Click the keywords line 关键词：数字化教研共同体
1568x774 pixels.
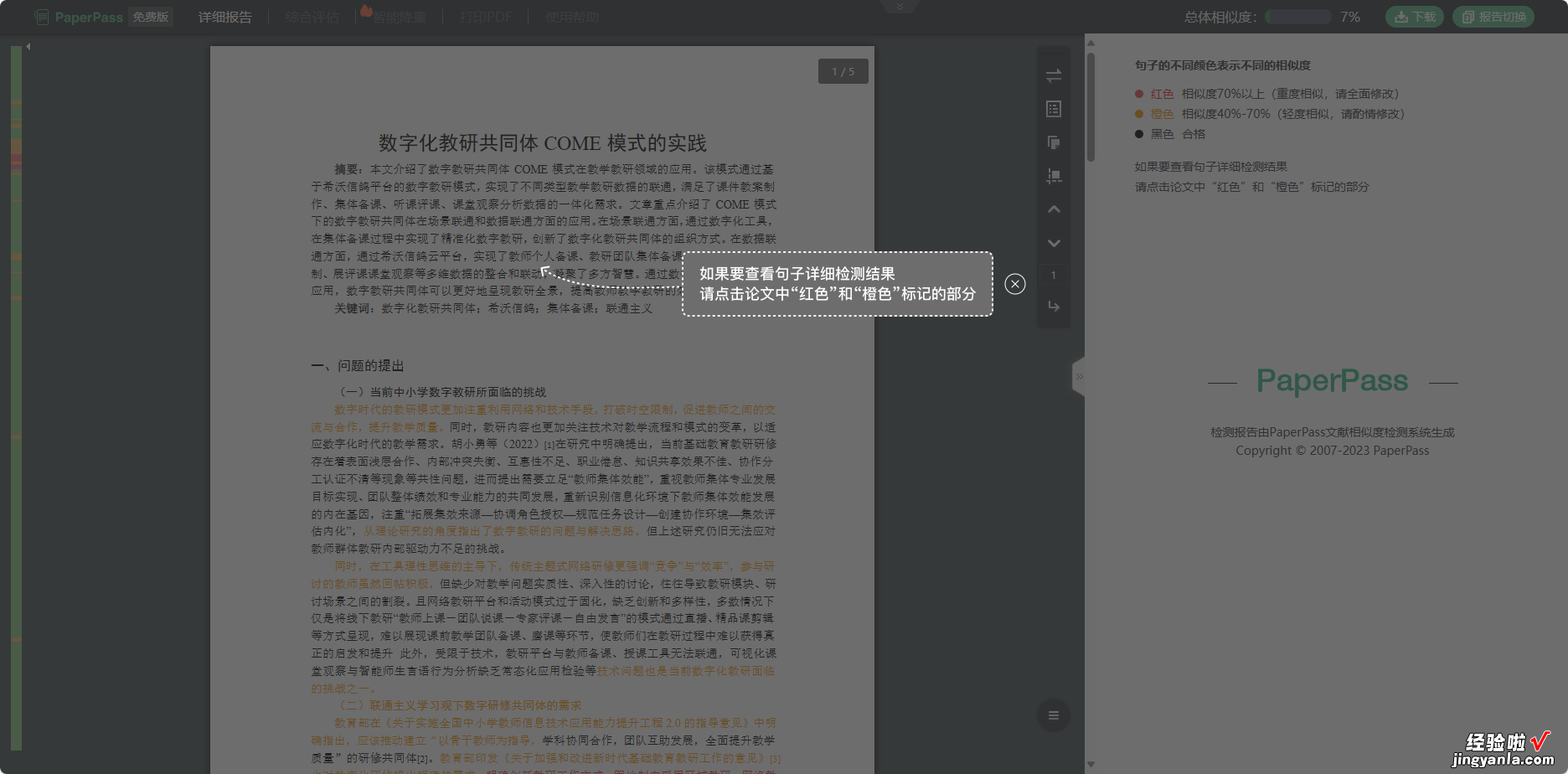point(493,308)
